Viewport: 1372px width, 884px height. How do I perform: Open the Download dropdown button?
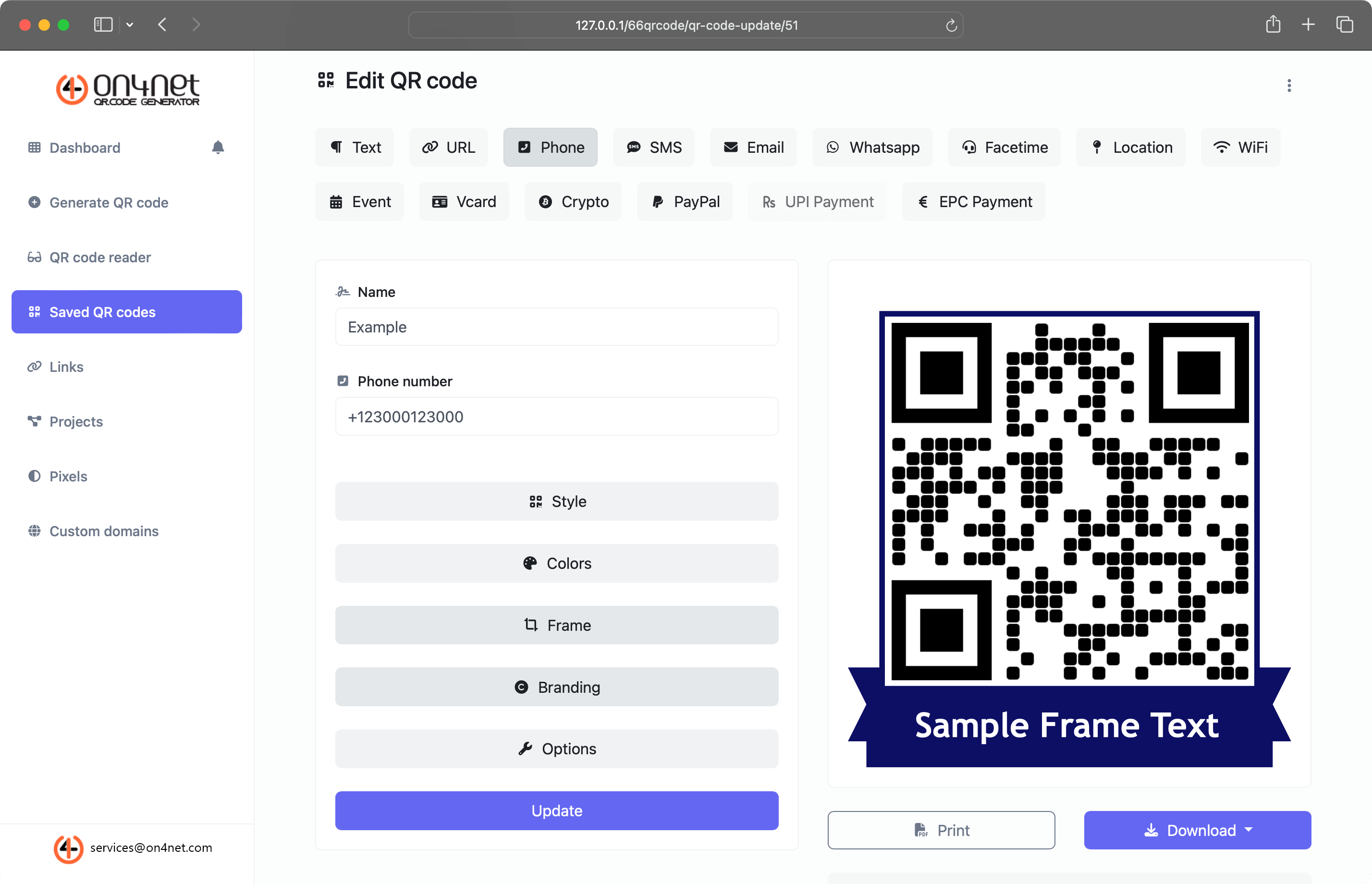pos(1197,830)
